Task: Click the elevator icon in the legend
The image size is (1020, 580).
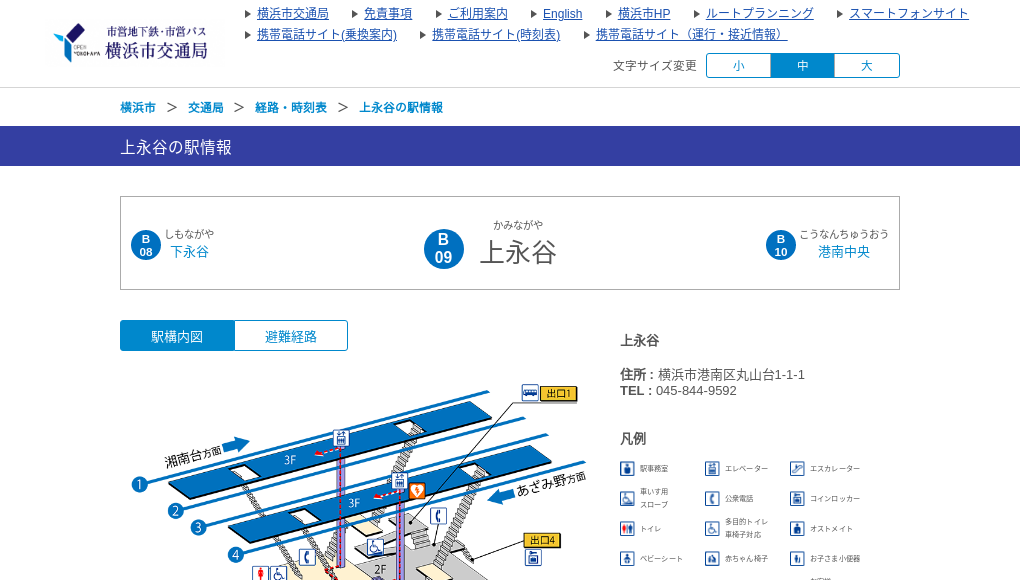Action: point(712,469)
